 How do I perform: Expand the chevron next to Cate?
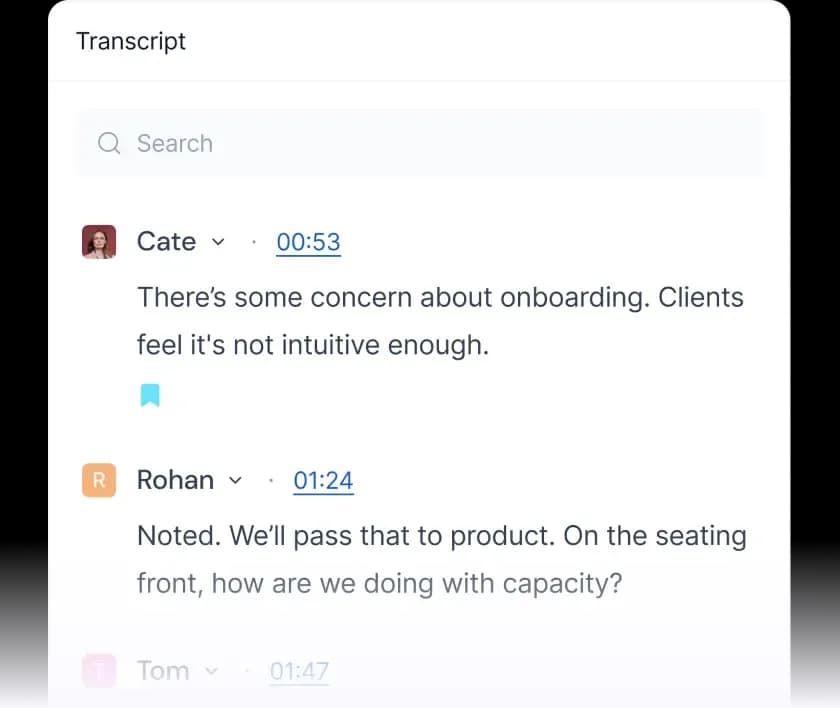pos(219,242)
